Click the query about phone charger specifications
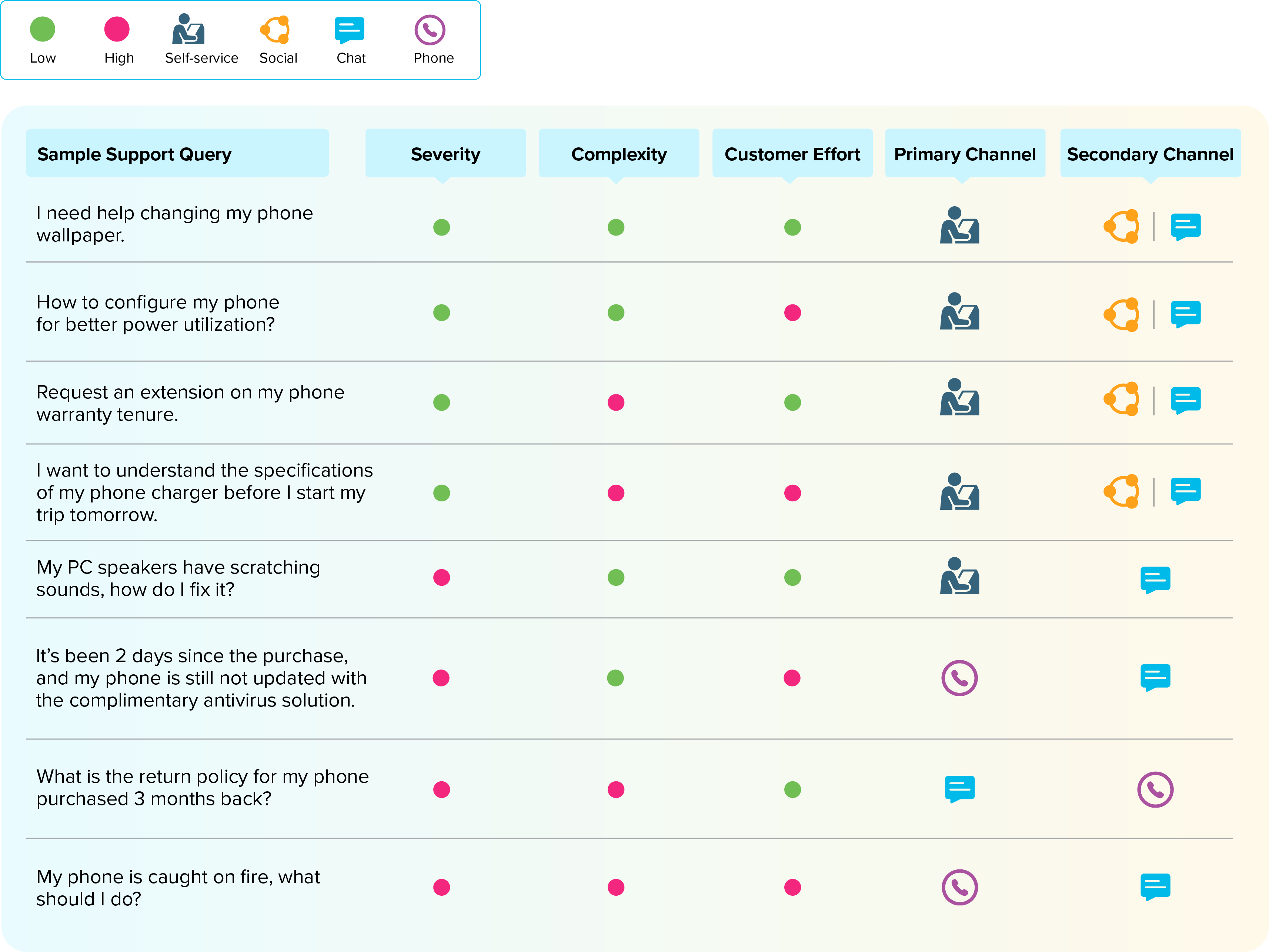This screenshot has width=1269, height=952. point(204,492)
